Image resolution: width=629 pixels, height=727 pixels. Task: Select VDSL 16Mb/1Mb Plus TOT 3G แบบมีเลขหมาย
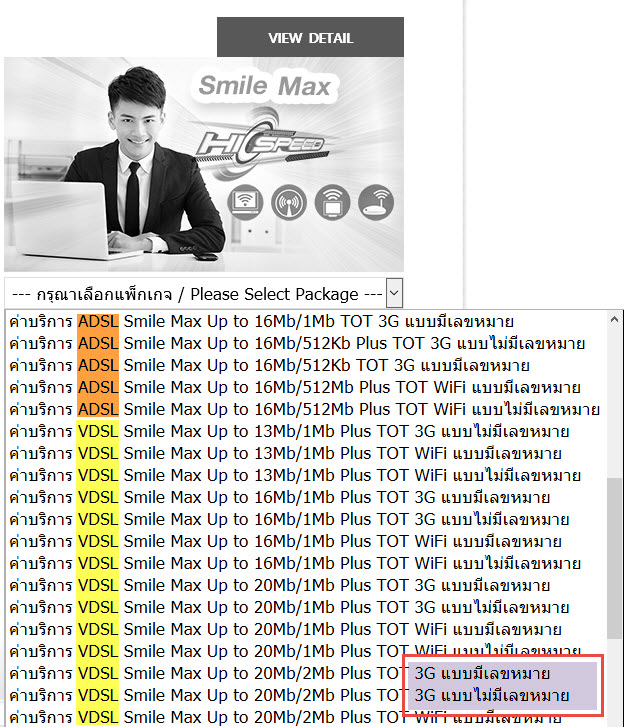pos(306,497)
